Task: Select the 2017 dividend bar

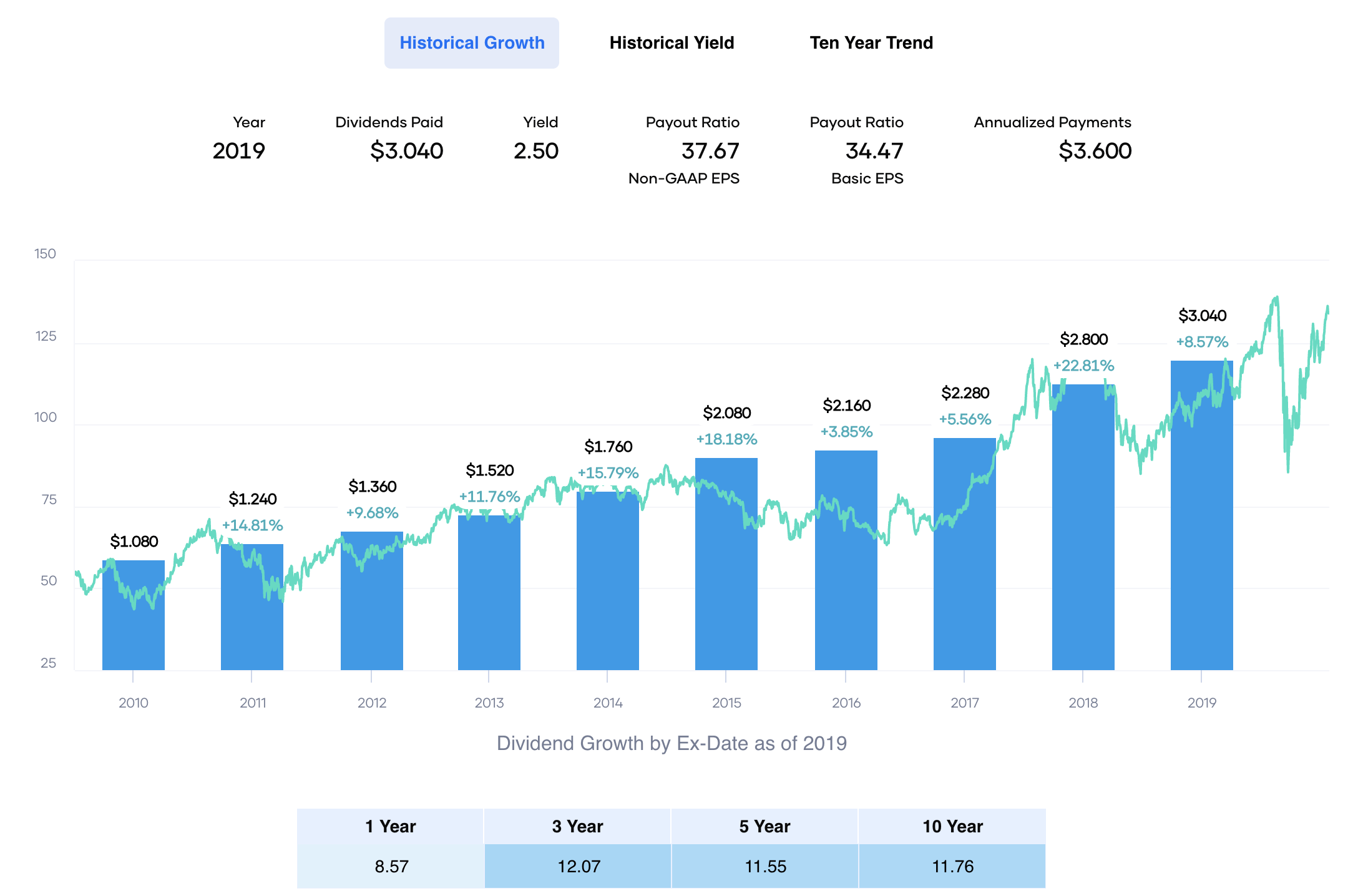Action: click(x=965, y=554)
